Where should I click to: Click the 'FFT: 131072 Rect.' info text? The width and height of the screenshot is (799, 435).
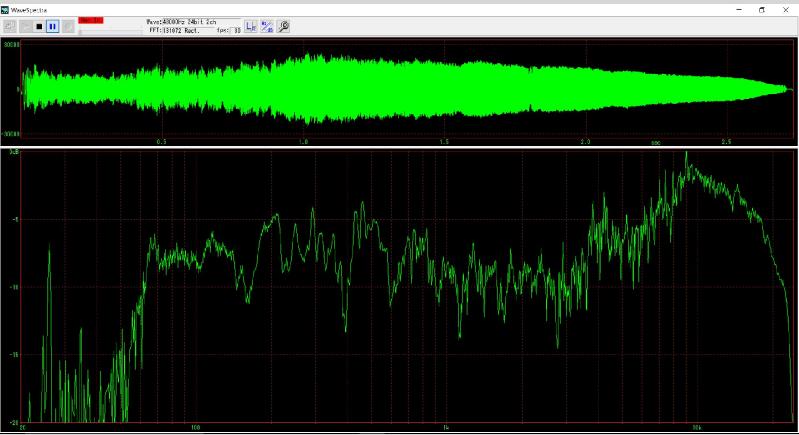coord(174,31)
